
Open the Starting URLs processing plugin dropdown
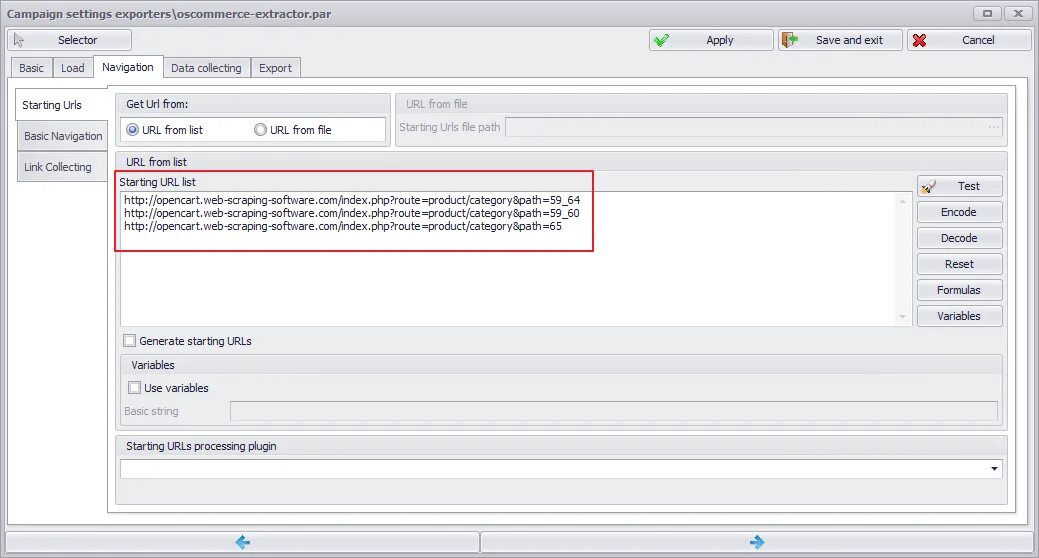click(994, 469)
